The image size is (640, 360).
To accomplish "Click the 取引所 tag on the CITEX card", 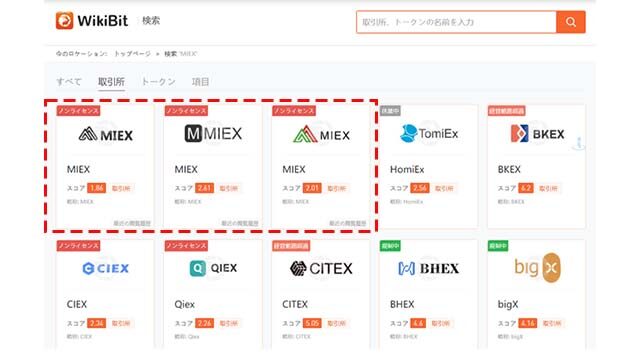I will pyautogui.click(x=336, y=323).
